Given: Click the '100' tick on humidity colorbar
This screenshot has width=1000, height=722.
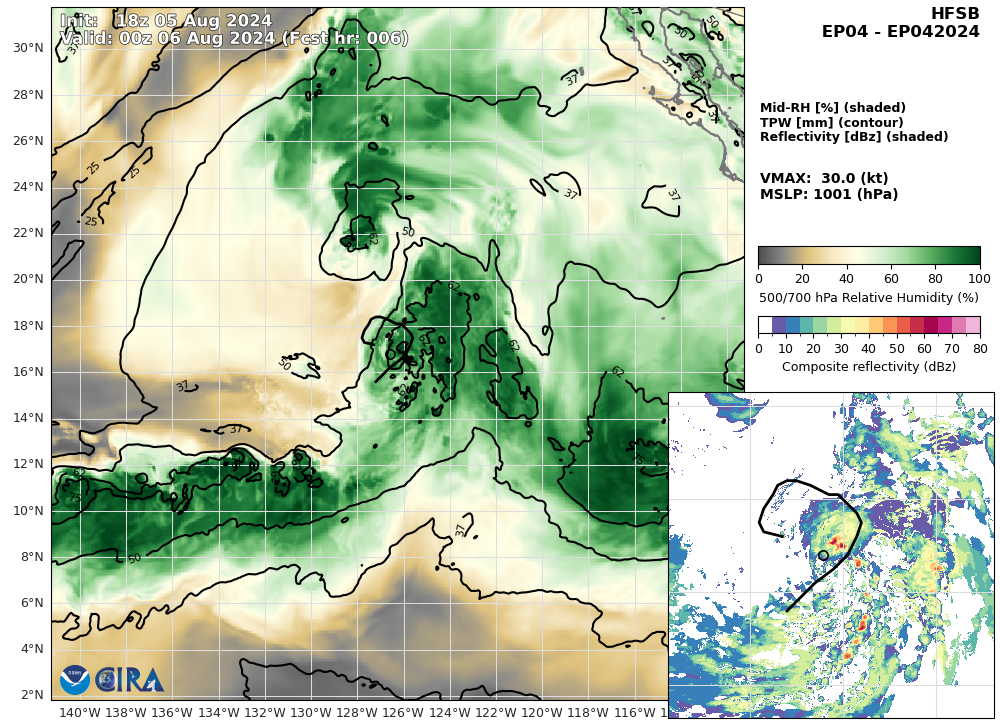Looking at the screenshot, I should [979, 279].
